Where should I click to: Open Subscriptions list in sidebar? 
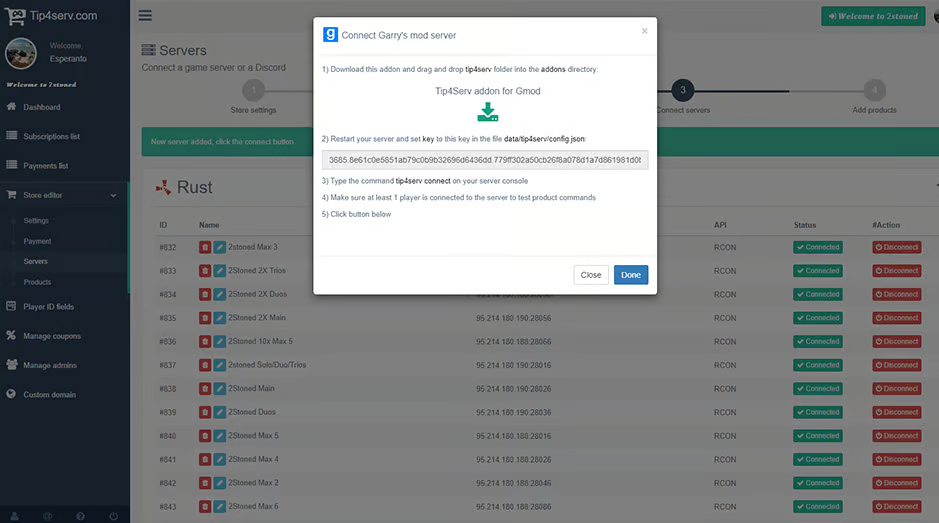coord(51,137)
